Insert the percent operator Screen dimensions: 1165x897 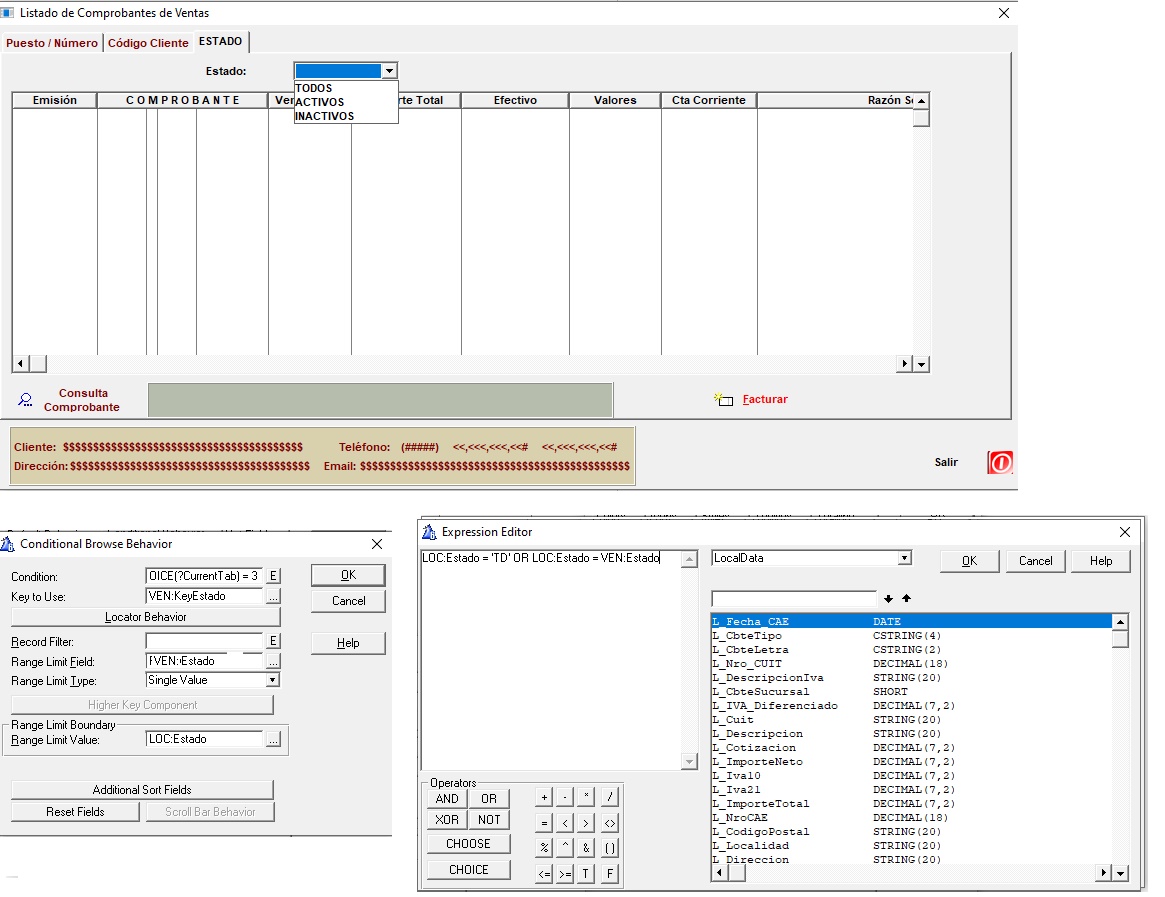pos(545,848)
